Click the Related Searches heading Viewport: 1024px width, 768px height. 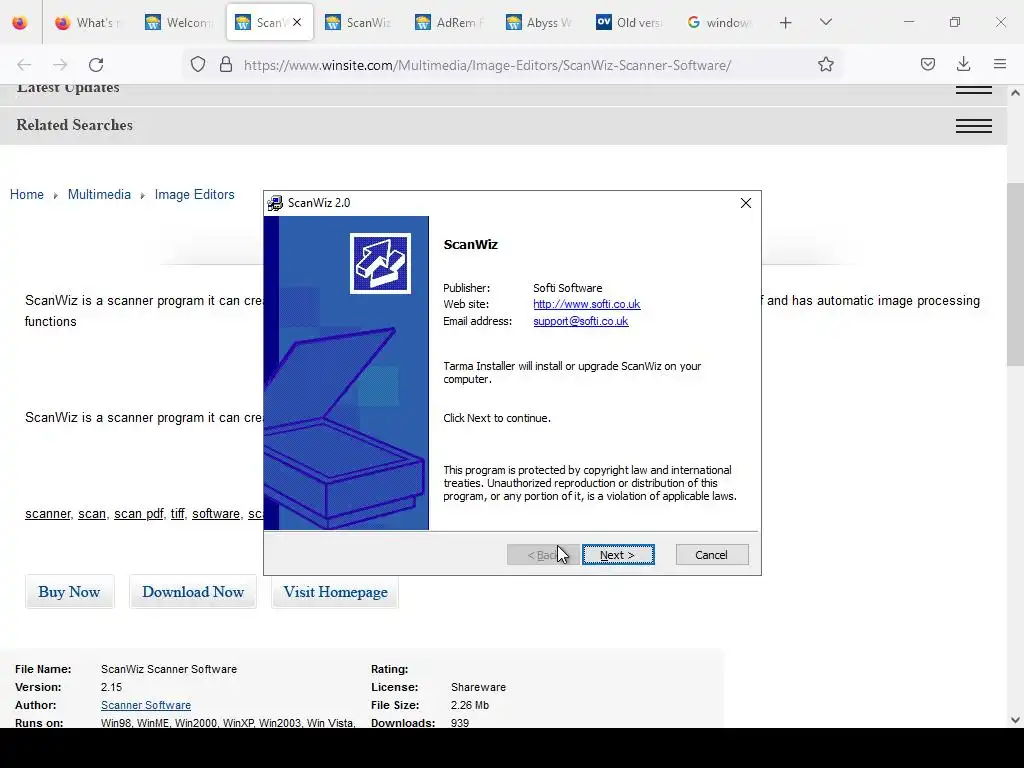click(74, 125)
